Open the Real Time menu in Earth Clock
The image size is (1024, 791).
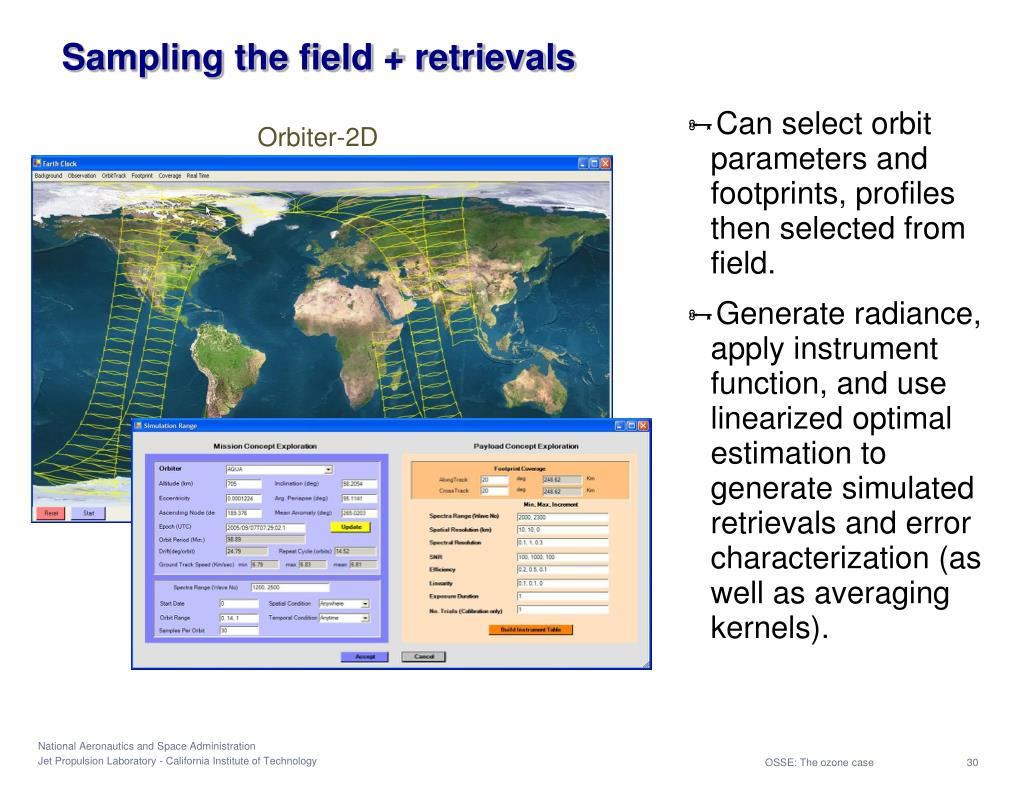198,176
